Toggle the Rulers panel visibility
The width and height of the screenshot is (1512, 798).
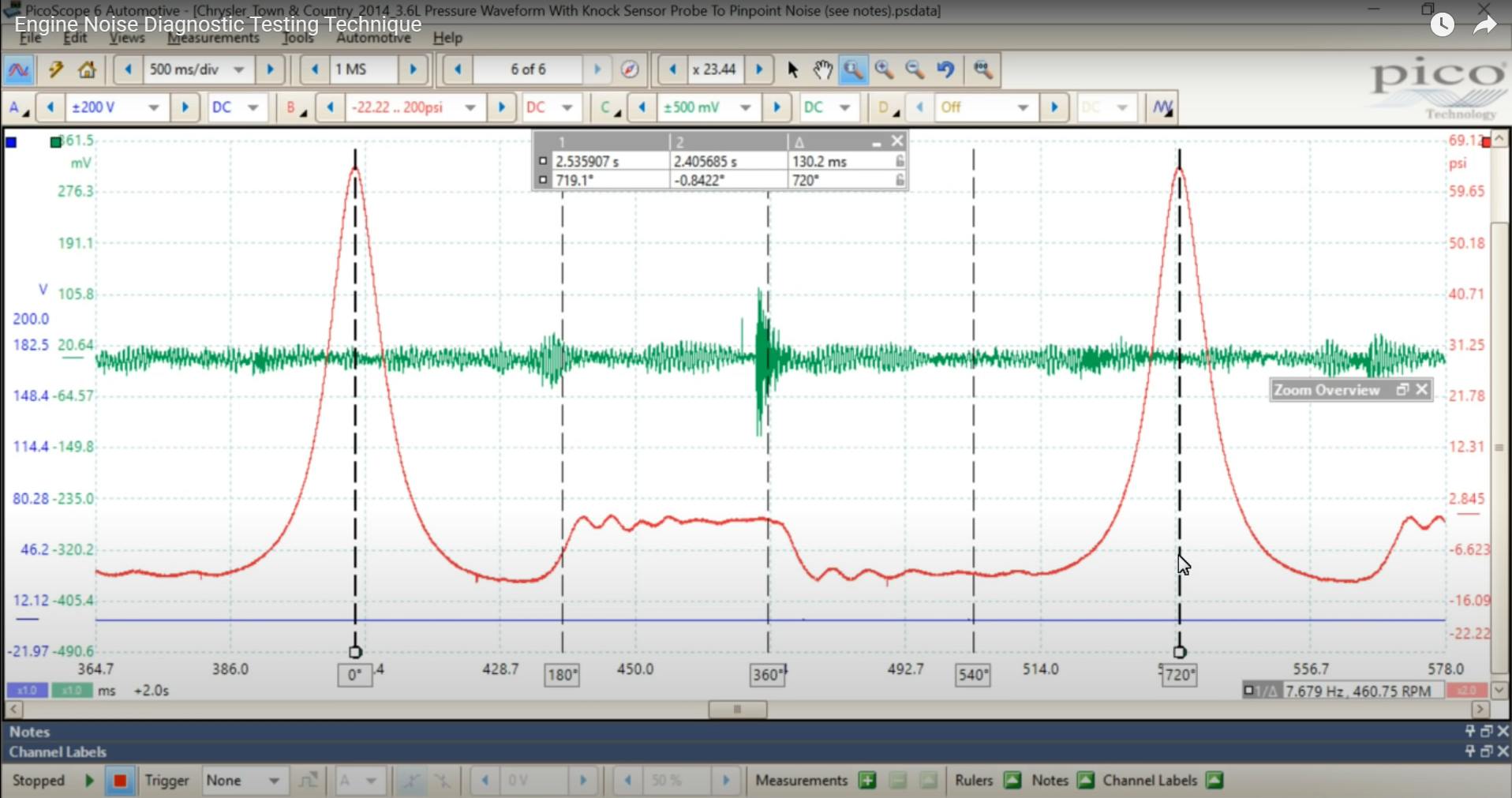point(1012,780)
